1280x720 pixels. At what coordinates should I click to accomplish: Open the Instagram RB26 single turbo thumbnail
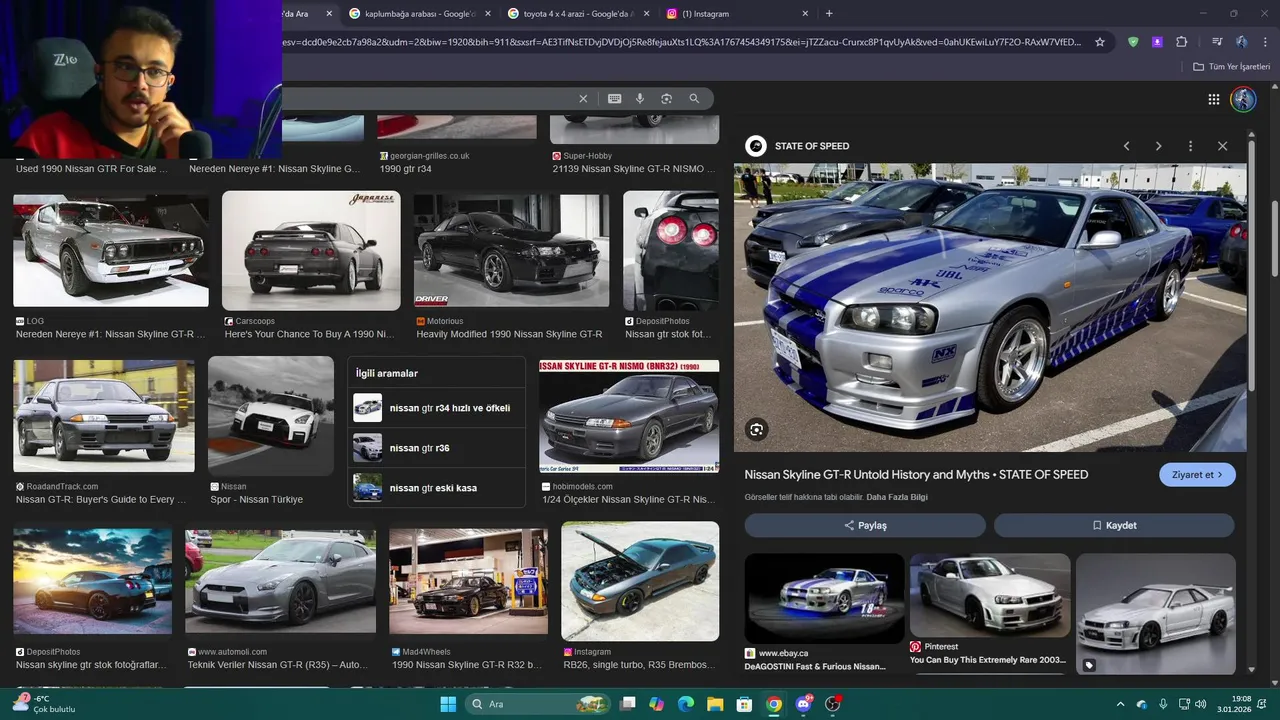640,581
